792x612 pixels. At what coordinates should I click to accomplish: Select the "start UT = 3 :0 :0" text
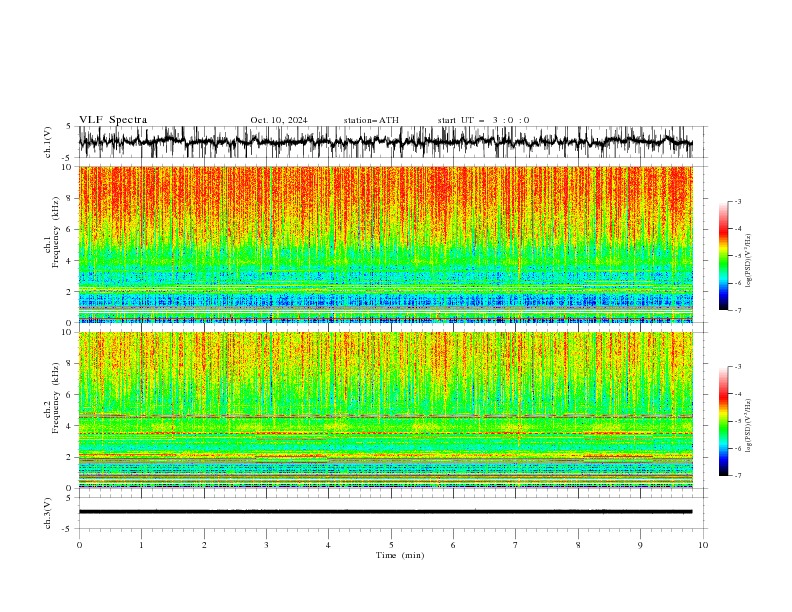click(x=483, y=120)
